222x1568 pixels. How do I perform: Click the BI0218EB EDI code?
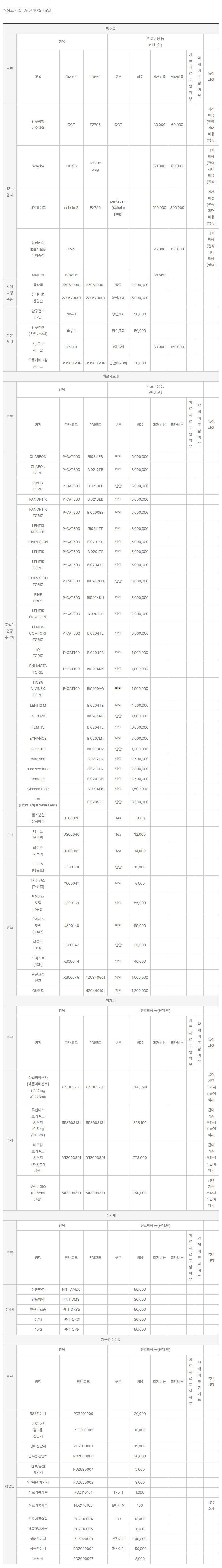pos(95,499)
